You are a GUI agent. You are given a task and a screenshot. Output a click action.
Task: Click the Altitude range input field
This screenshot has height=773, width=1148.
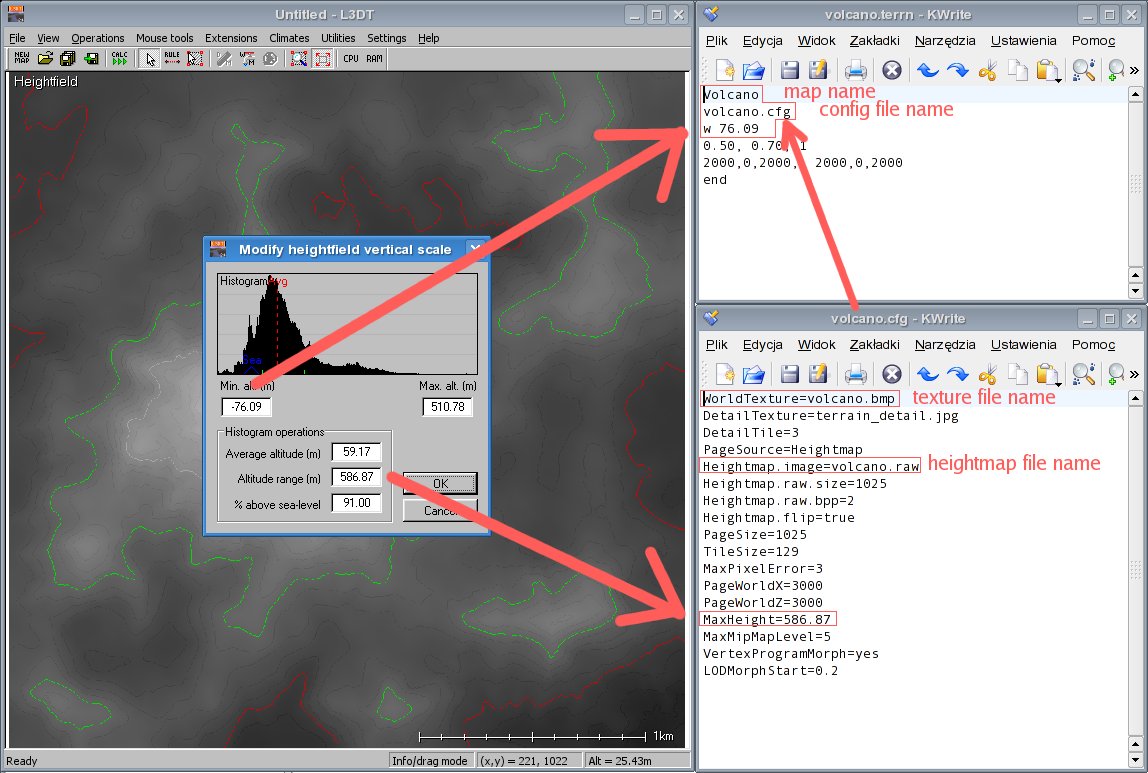pyautogui.click(x=356, y=477)
